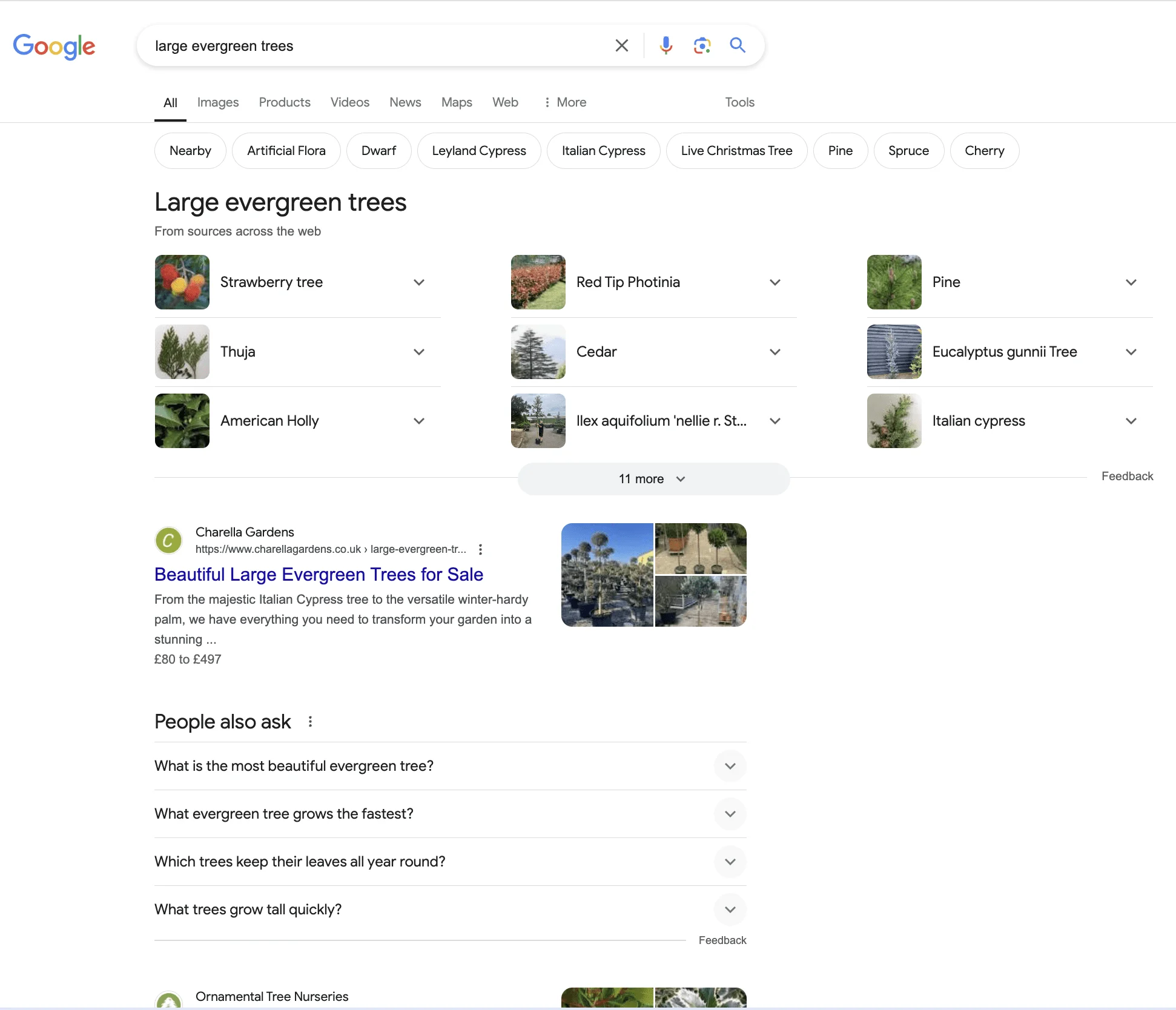Screen dimensions: 1176x1010
Task: Open 'Beautiful Large Evergreen Trees for Sale' link
Action: tap(319, 574)
